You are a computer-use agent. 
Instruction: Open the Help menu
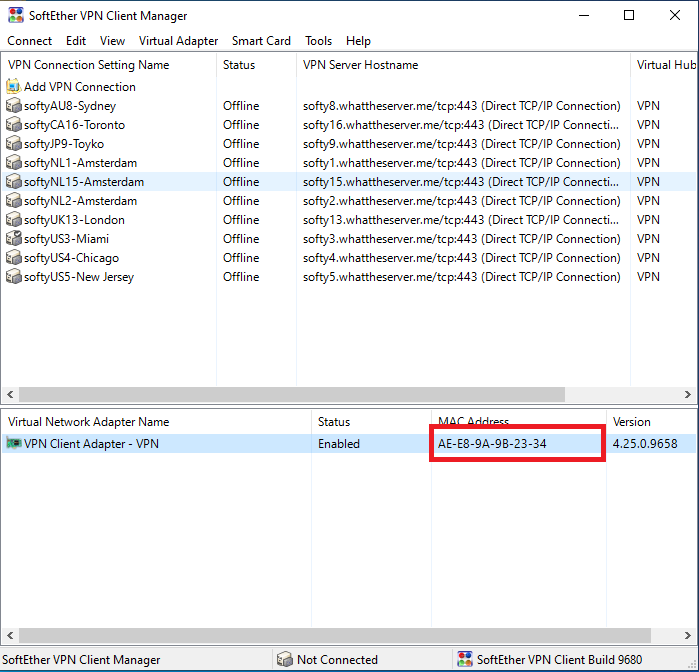(358, 41)
